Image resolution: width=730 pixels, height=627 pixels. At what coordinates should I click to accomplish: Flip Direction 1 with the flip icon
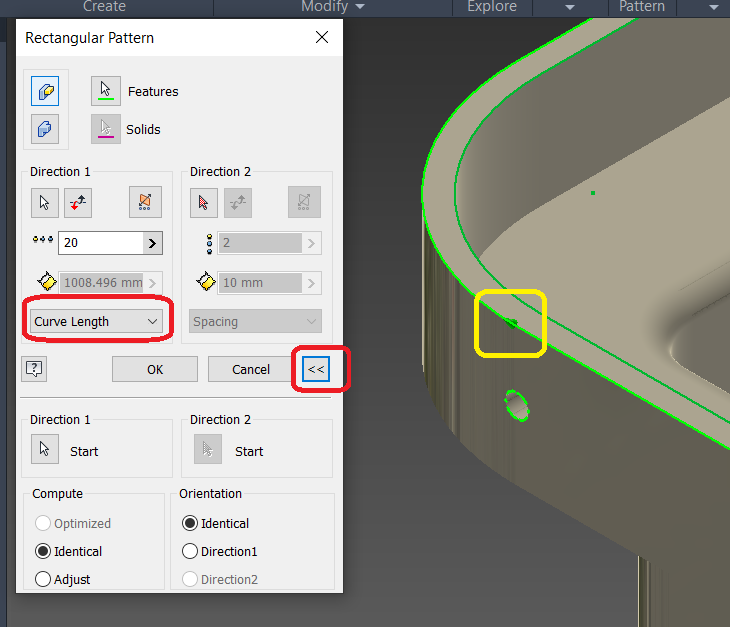coord(78,202)
